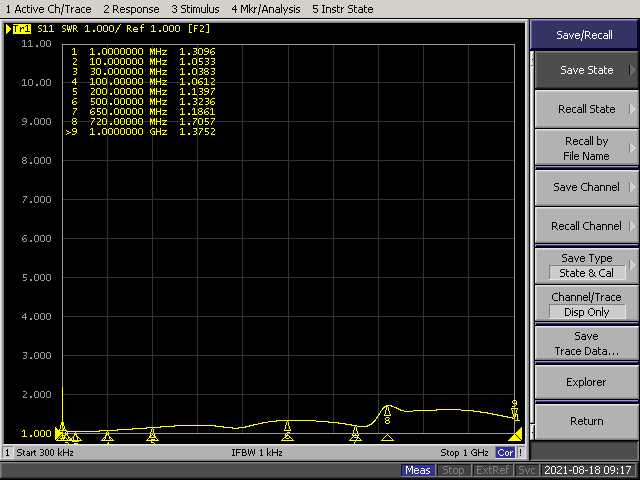The width and height of the screenshot is (640, 480).
Task: Select marker 6 at 500 MHz
Action: pos(287,427)
